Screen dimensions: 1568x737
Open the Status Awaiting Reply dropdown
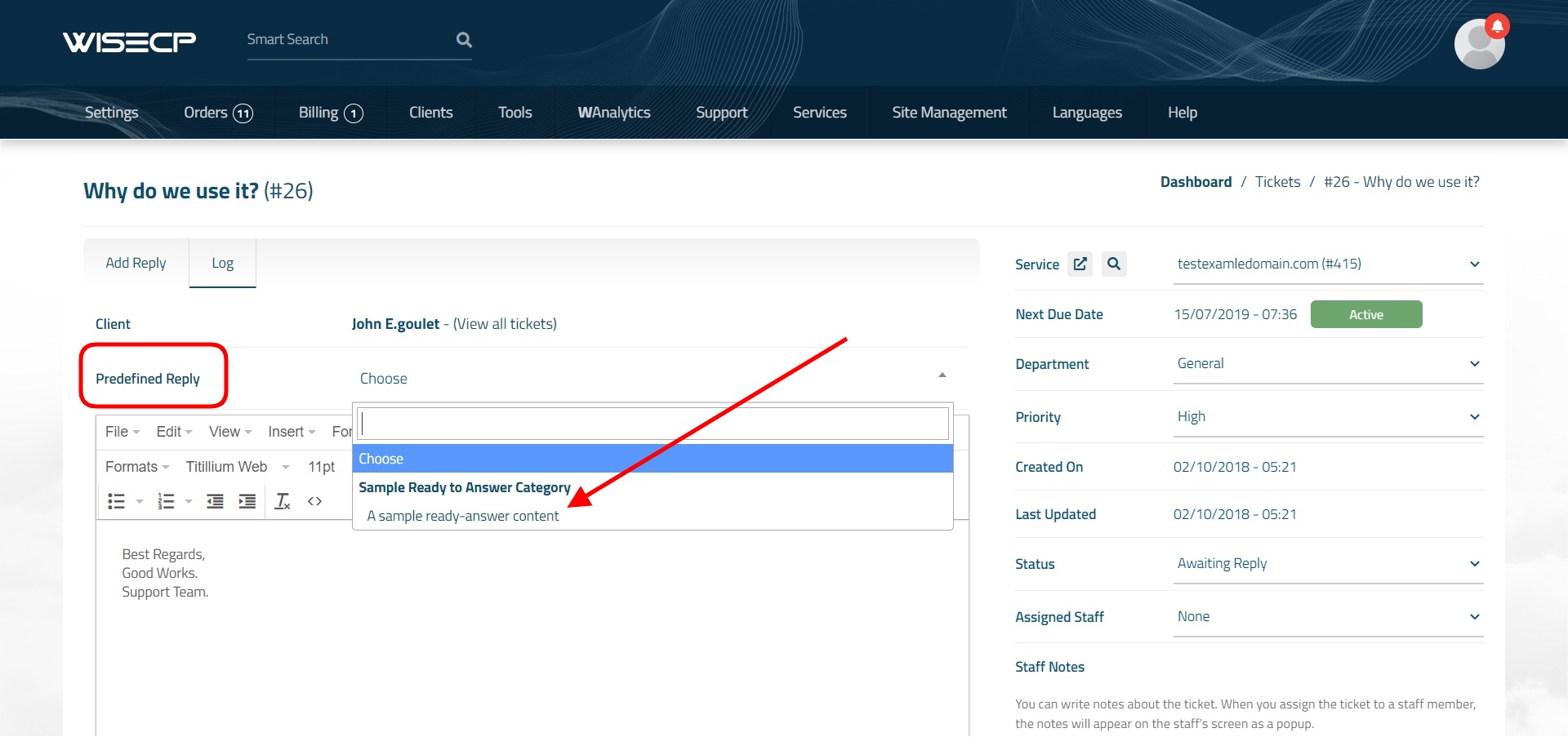pos(1328,564)
